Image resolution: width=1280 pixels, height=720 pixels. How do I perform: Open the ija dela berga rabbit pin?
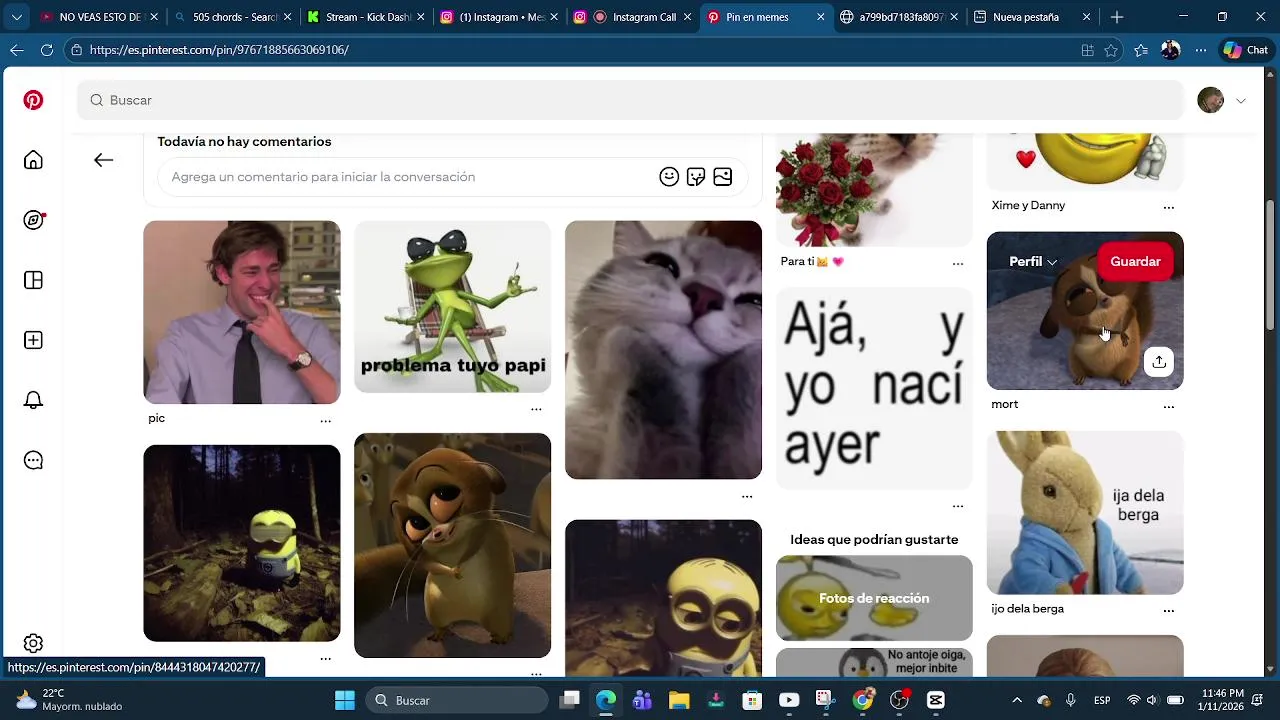click(1085, 513)
